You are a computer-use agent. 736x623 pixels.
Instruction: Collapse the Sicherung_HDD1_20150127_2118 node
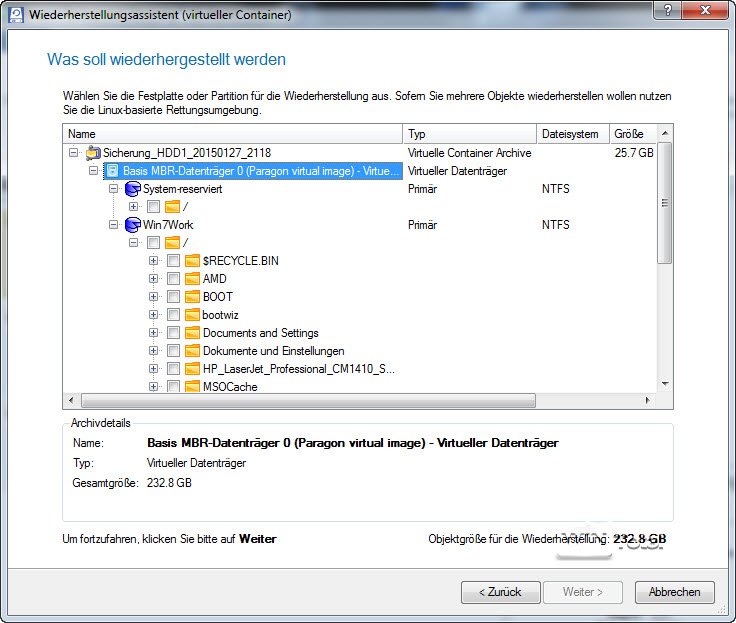click(x=73, y=153)
